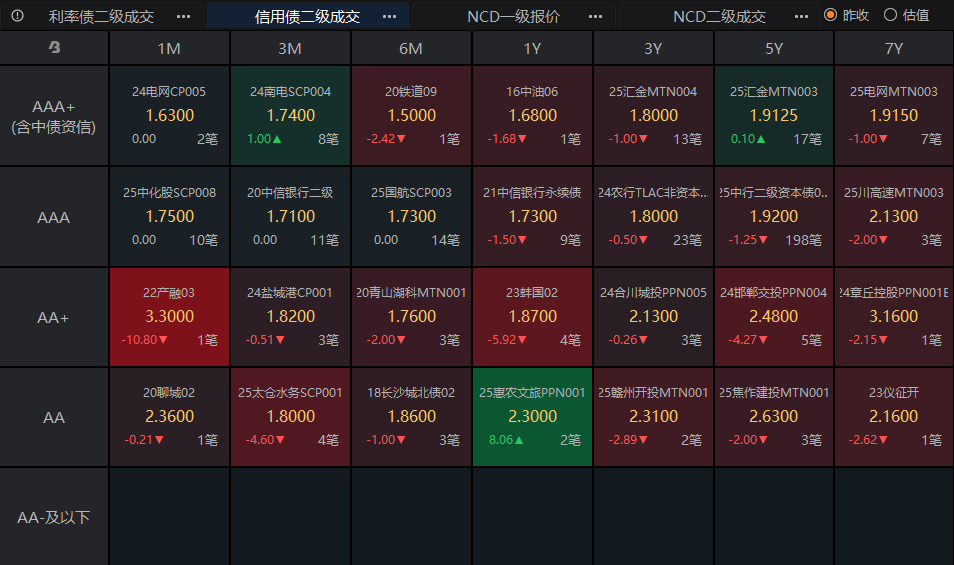The image size is (954, 565).
Task: Open the 23仪征开 bond cell
Action: tap(894, 417)
